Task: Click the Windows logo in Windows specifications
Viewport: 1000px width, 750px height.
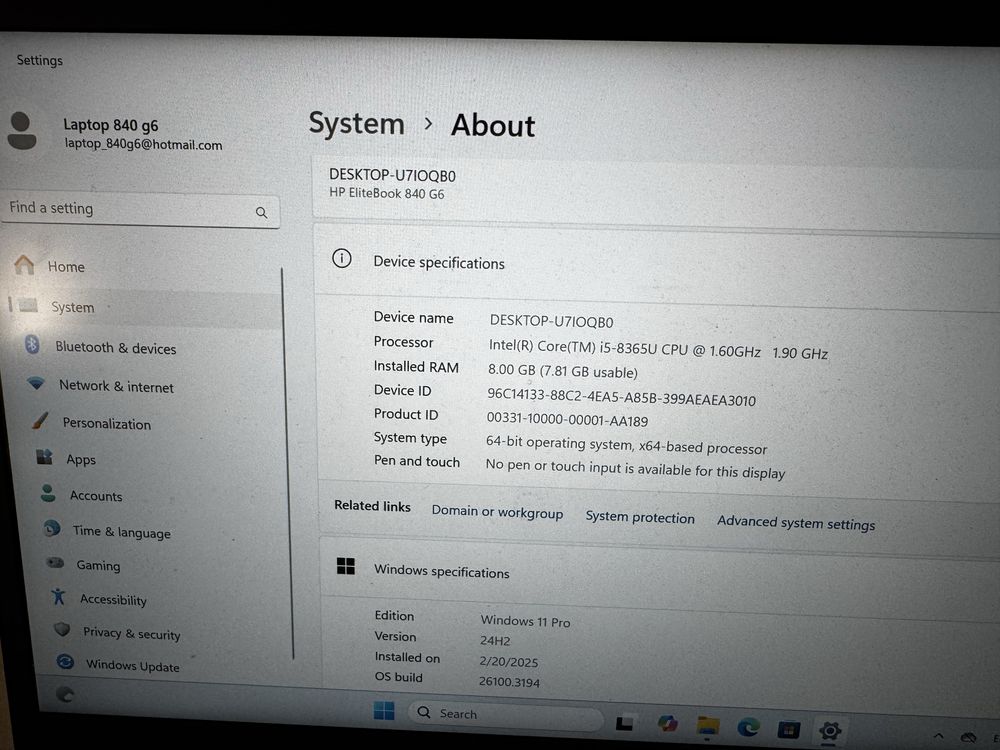Action: [x=346, y=566]
